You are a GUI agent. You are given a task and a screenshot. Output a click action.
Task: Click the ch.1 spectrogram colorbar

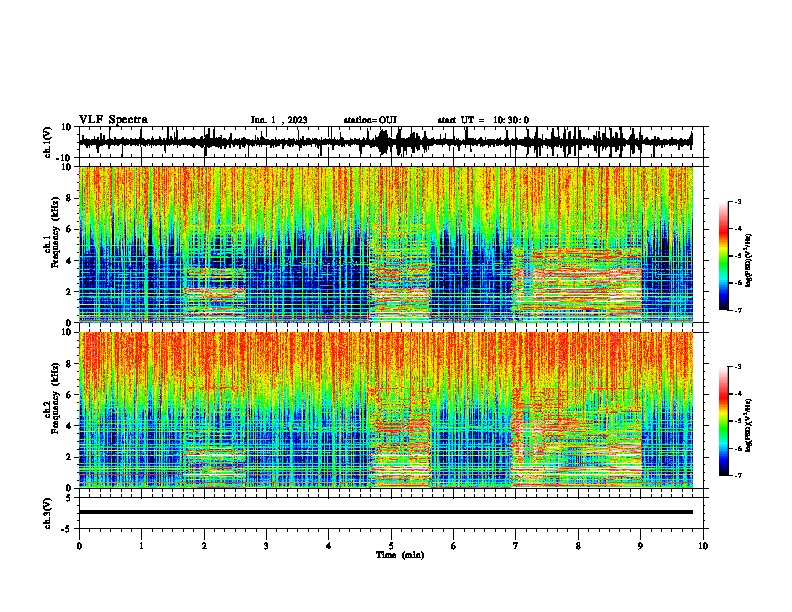723,256
